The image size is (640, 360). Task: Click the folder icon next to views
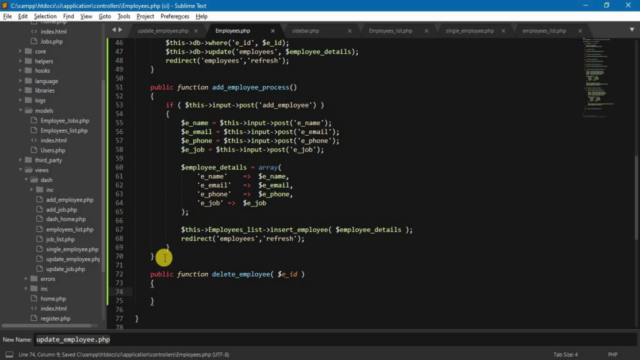tap(28, 170)
